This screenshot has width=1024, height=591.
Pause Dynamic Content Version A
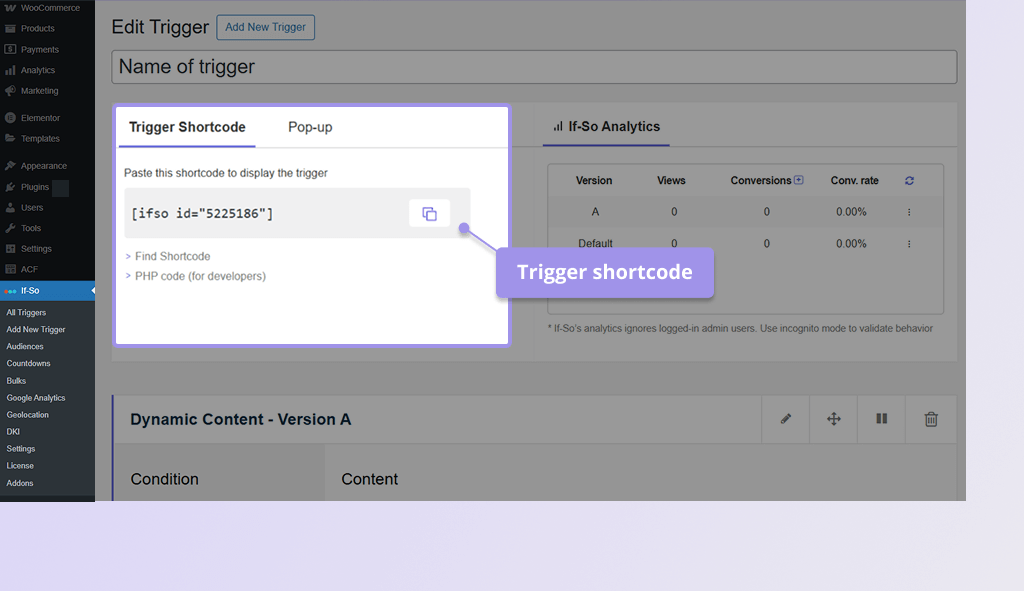881,419
